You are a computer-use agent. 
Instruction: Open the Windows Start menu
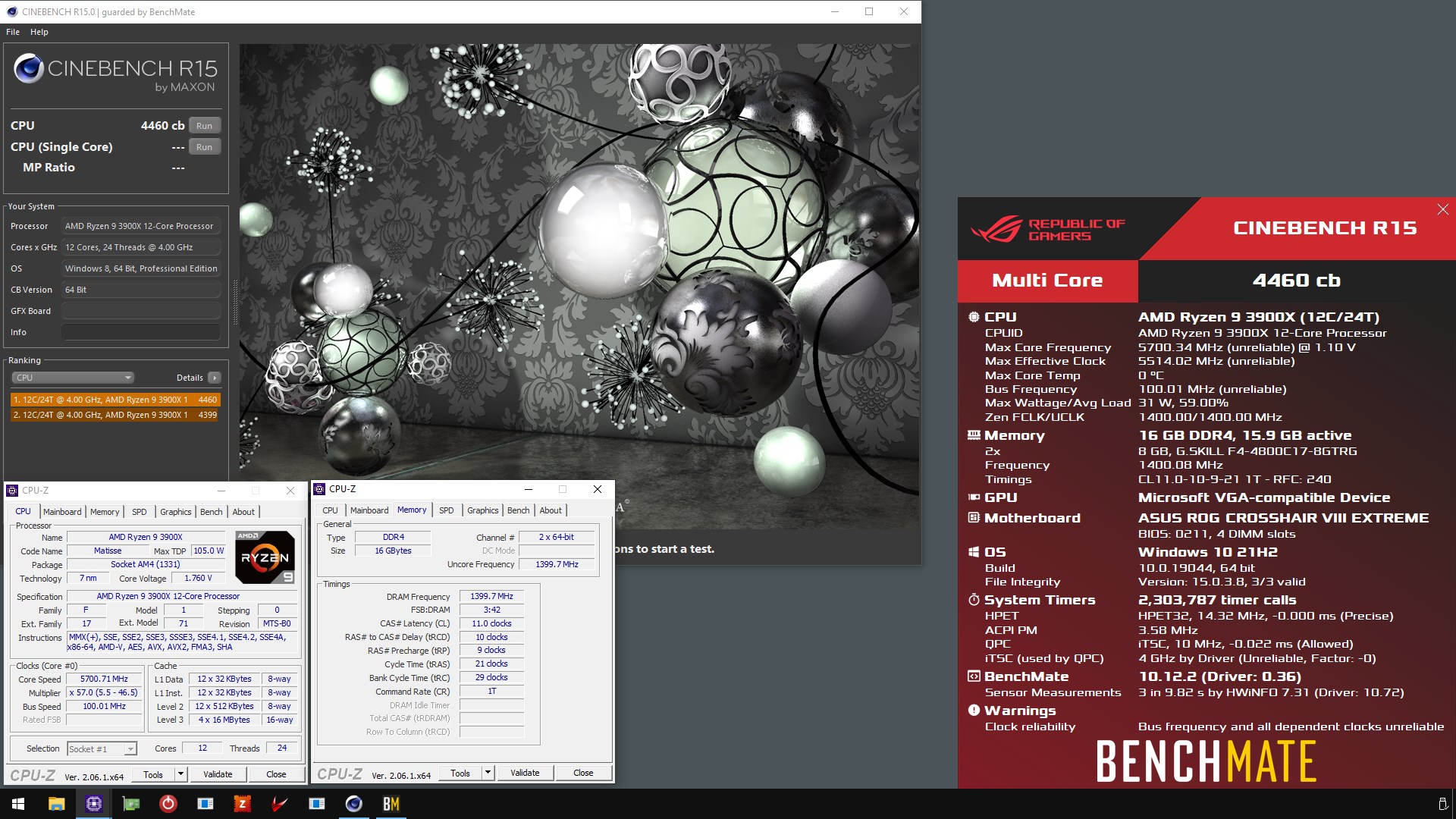[18, 804]
